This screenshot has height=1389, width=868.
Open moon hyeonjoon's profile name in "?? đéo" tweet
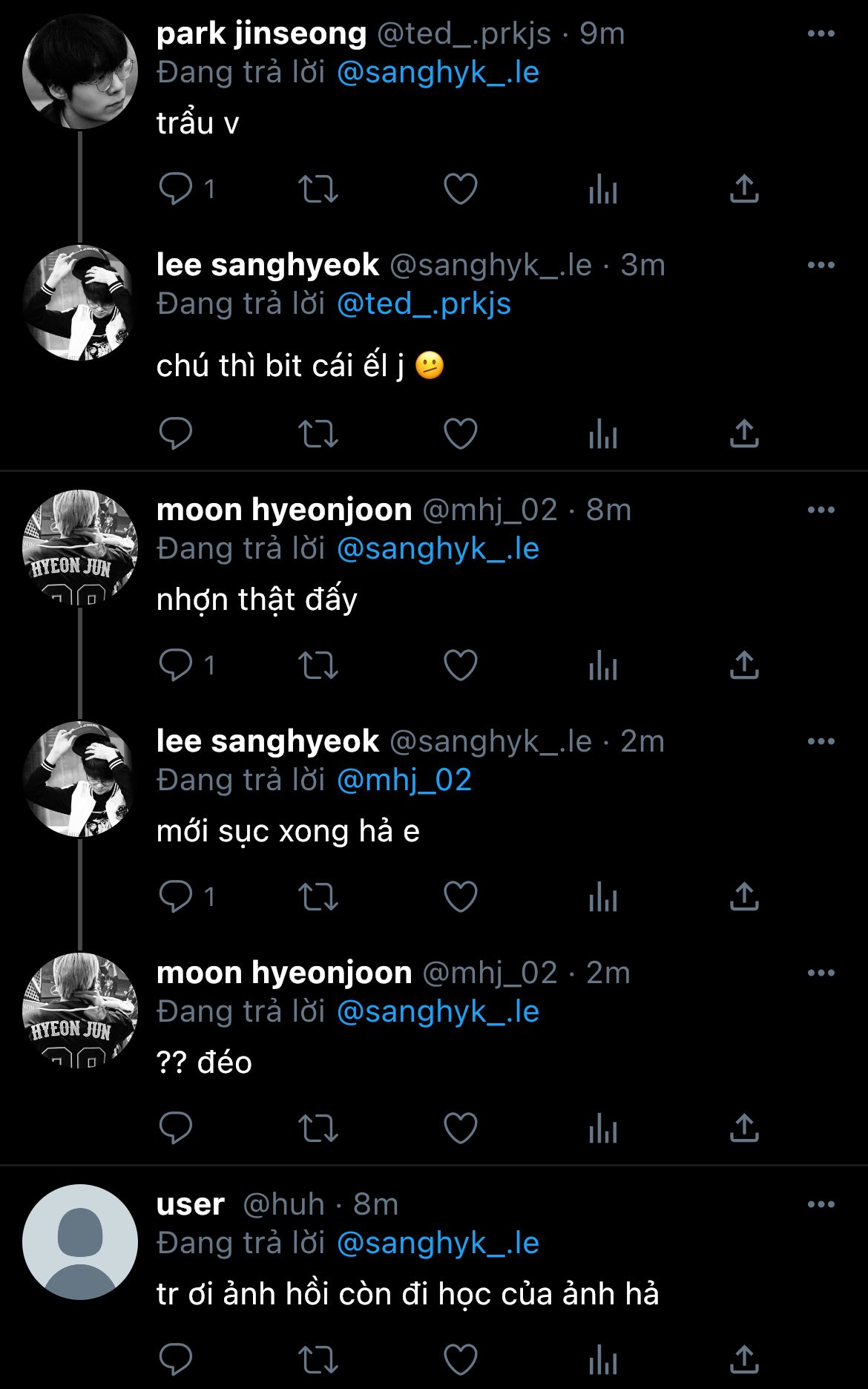[284, 973]
